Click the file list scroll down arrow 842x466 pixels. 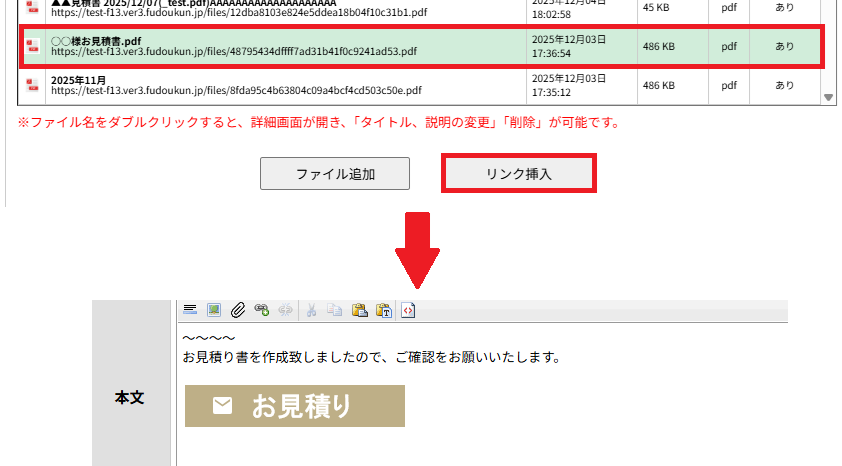(x=828, y=97)
